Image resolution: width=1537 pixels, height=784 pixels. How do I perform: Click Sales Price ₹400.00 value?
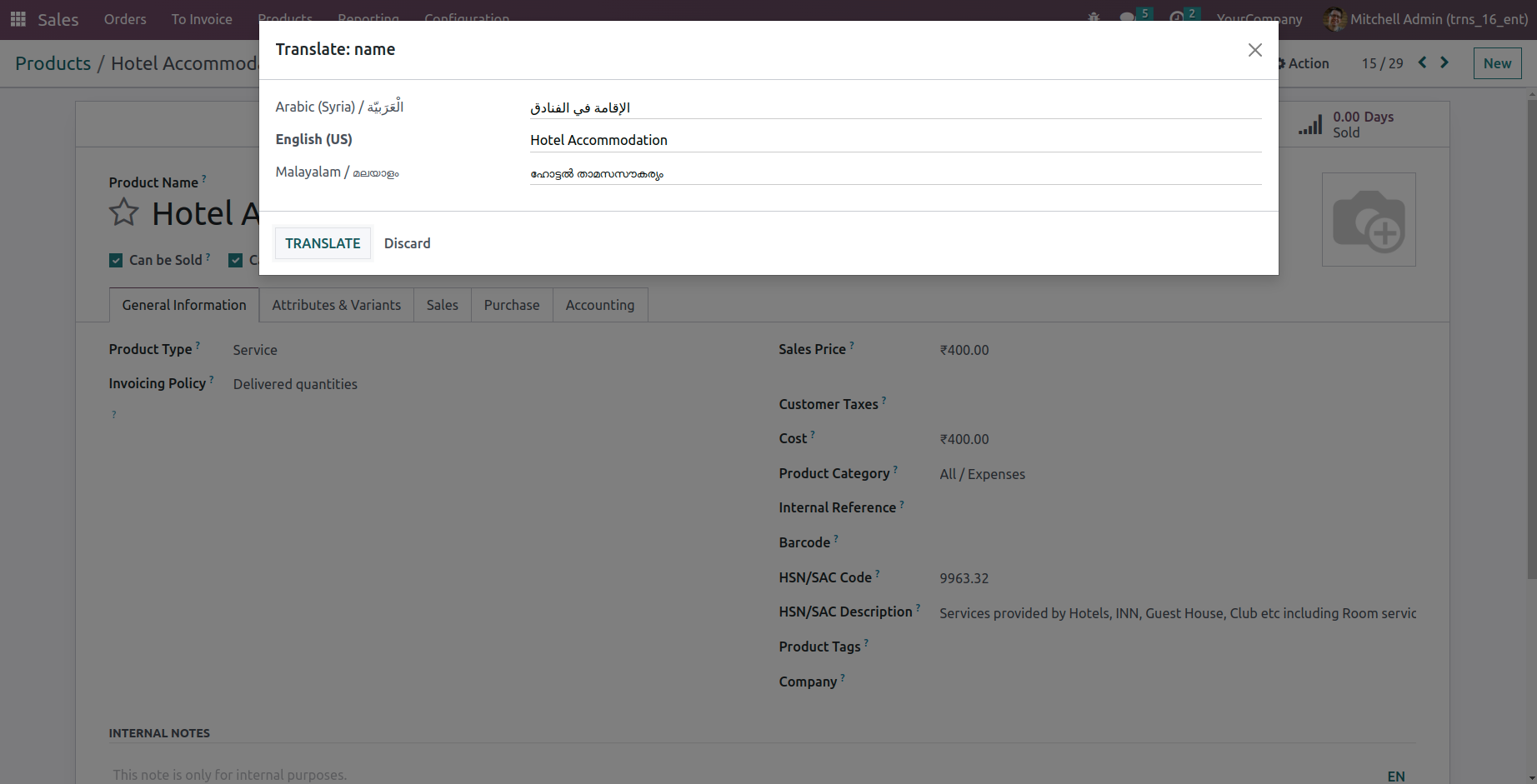click(964, 350)
